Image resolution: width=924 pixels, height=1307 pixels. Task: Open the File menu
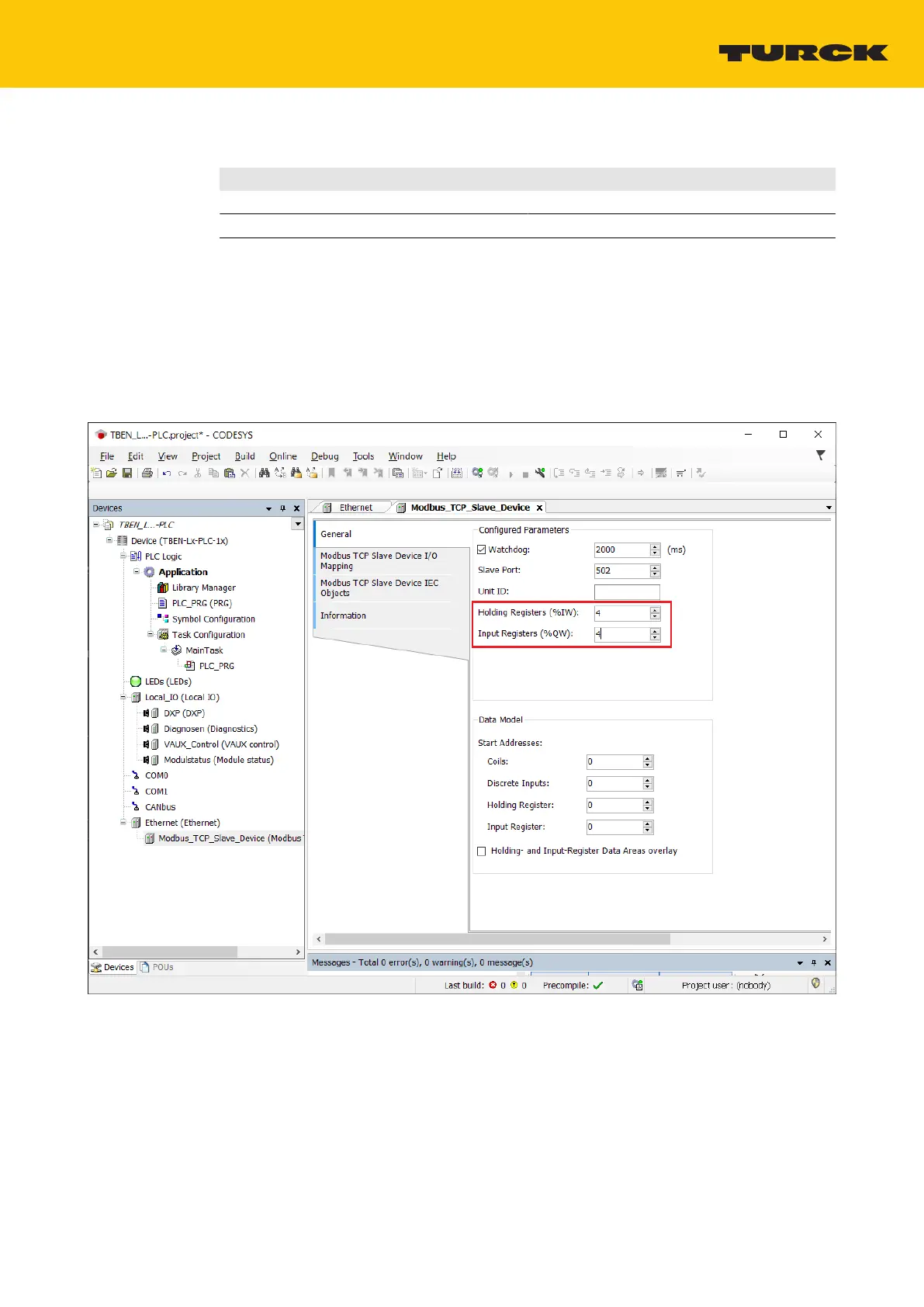[x=107, y=456]
